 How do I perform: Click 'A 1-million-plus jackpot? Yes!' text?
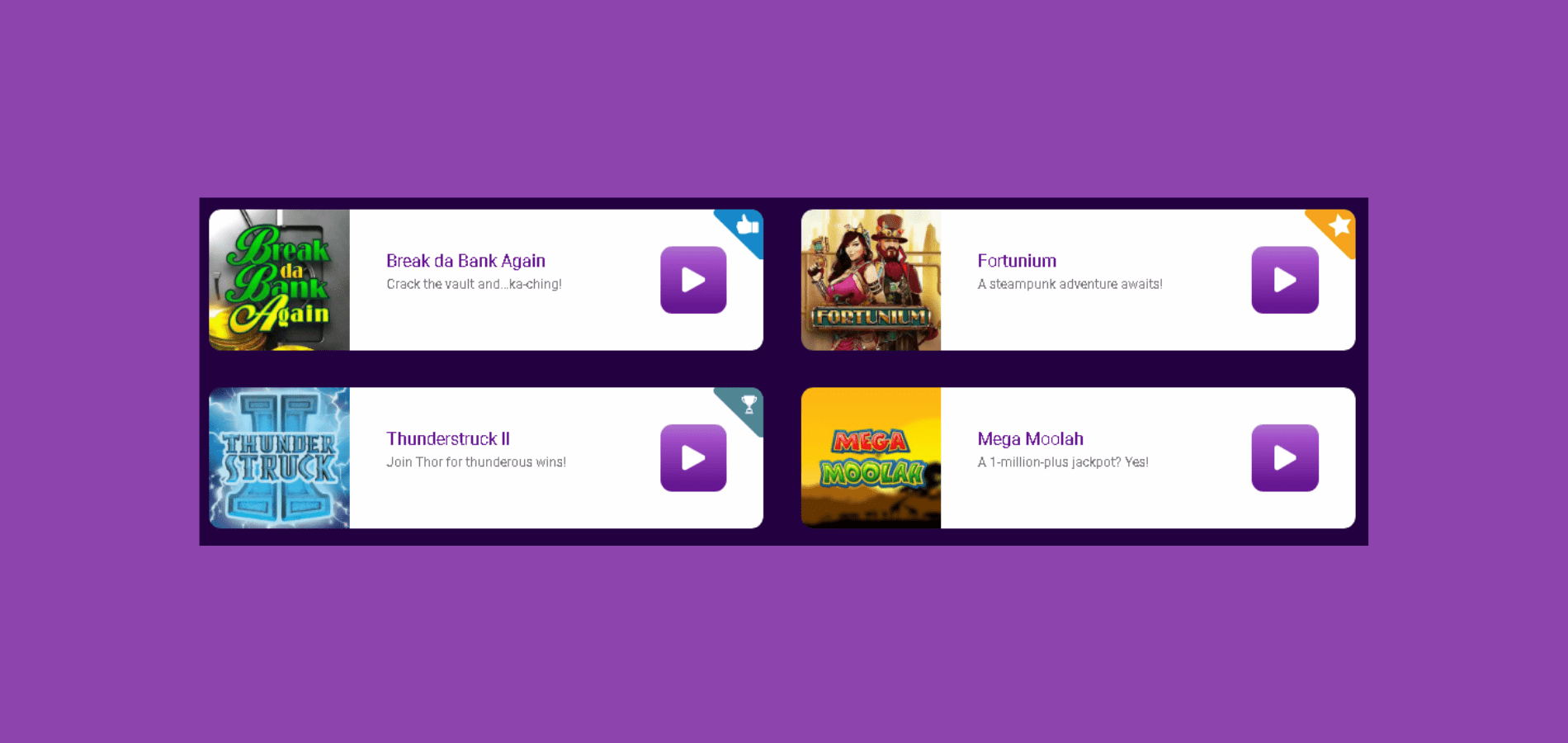1063,462
